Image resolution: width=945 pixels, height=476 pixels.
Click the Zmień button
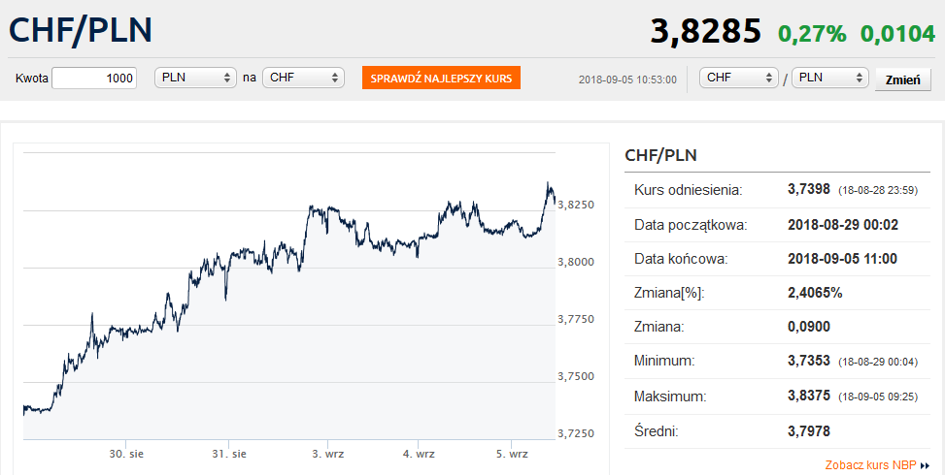tap(903, 80)
